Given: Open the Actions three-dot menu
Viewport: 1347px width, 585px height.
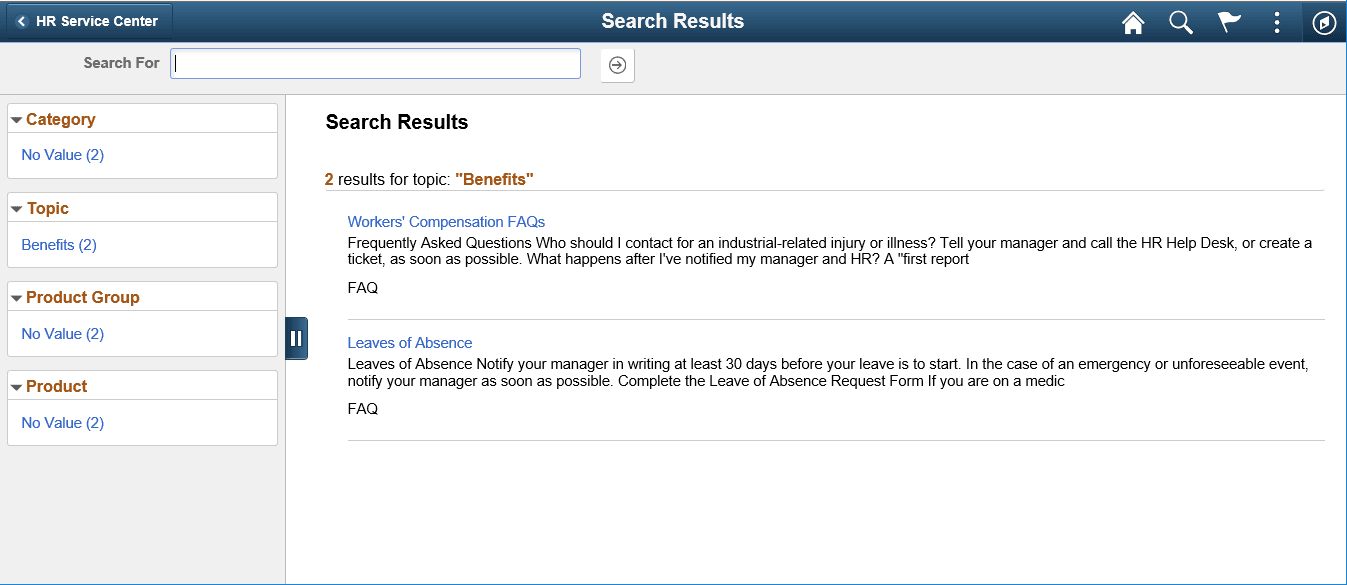Looking at the screenshot, I should pos(1277,21).
